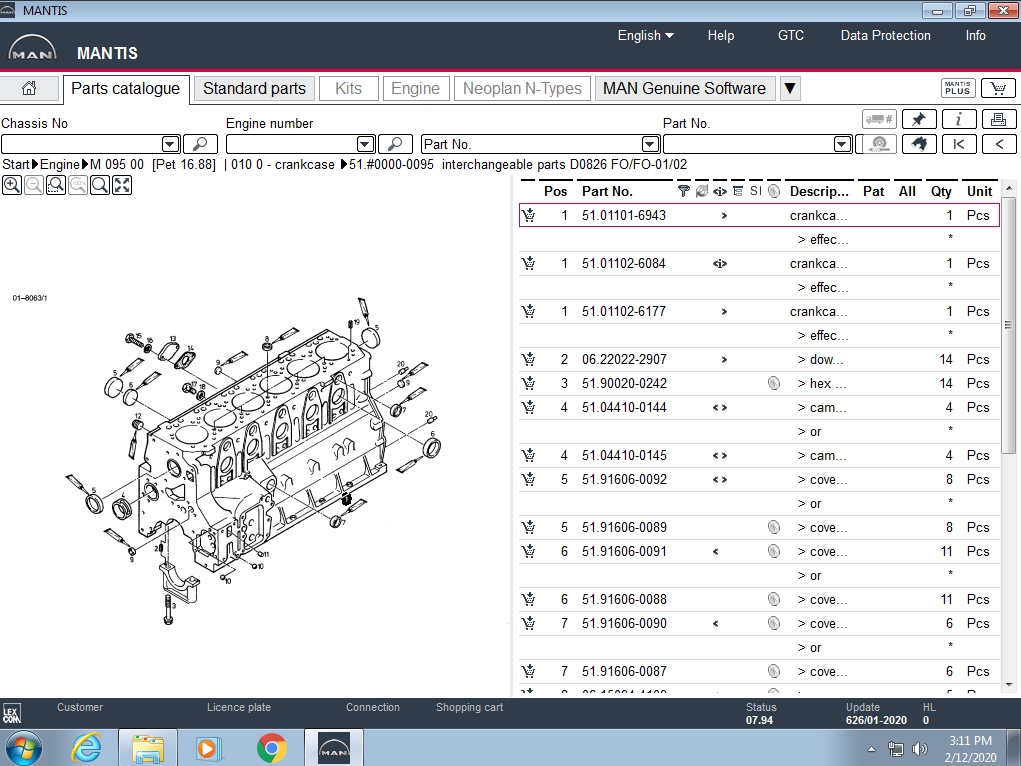This screenshot has width=1021, height=766.
Task: Expand the English language menu
Action: 645,35
